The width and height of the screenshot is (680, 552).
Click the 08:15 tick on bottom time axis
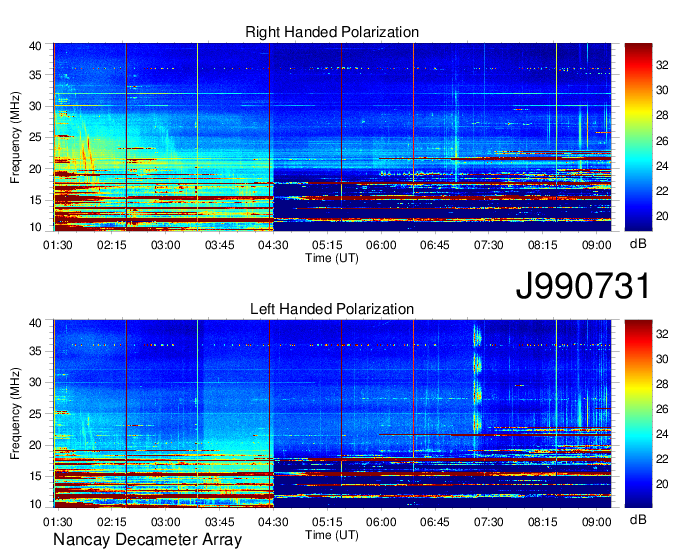coord(543,522)
